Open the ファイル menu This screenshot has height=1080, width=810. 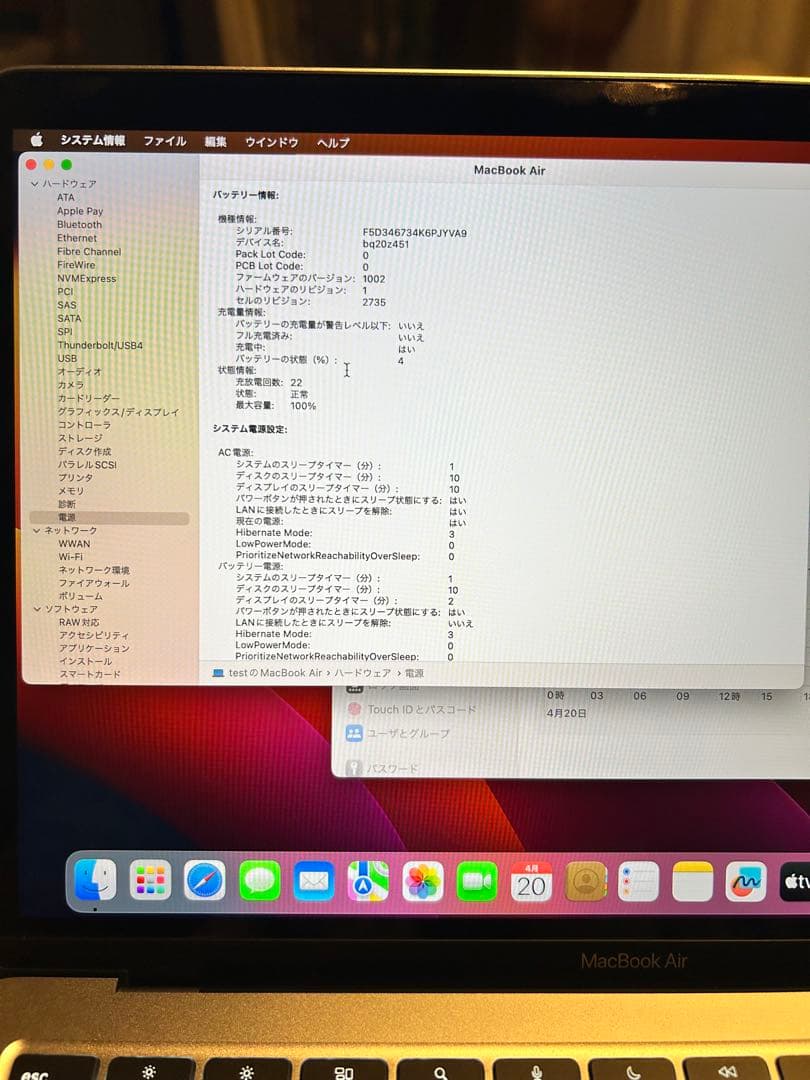click(x=163, y=141)
